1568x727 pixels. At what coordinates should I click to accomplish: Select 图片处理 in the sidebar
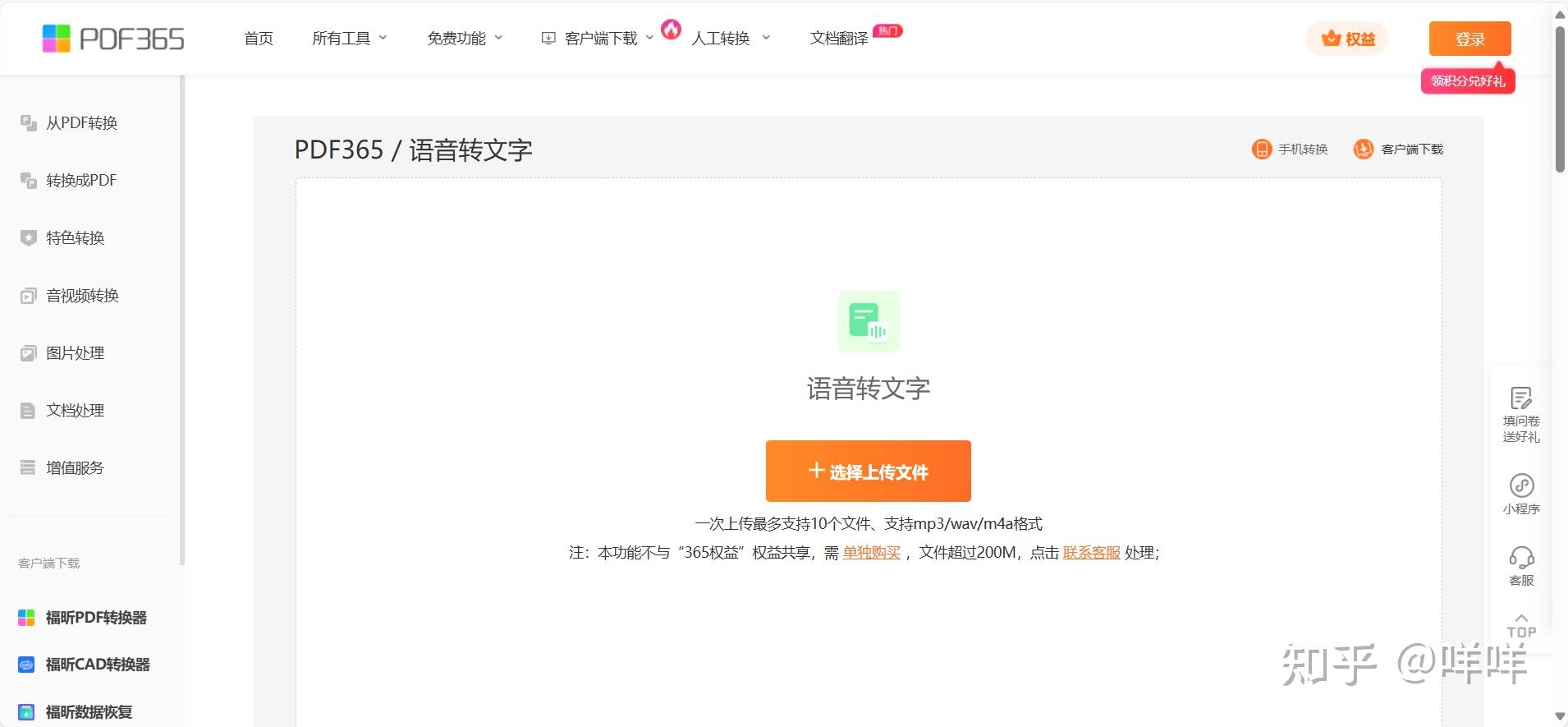coord(76,353)
